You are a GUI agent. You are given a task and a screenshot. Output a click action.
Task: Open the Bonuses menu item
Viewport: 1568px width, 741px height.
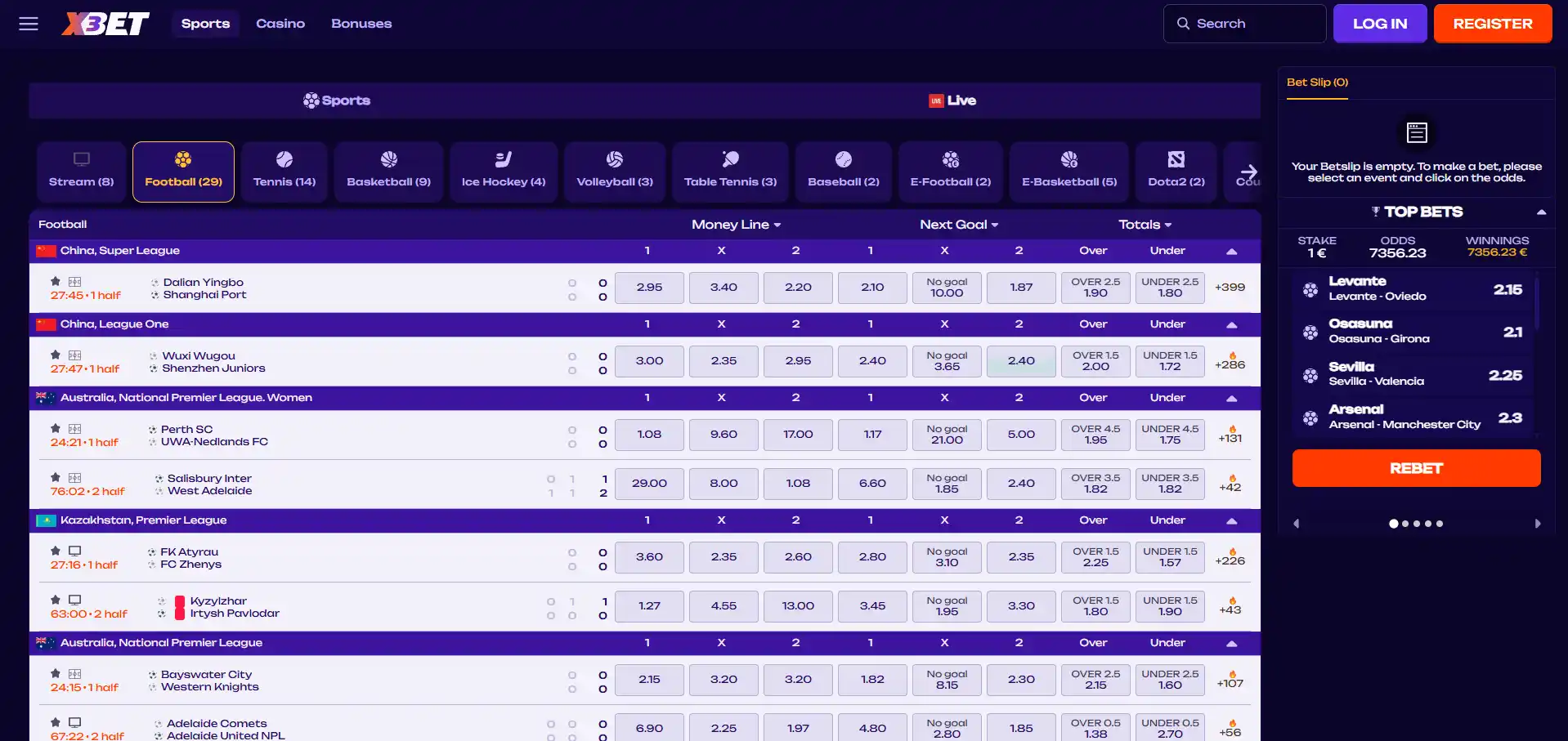tap(361, 24)
